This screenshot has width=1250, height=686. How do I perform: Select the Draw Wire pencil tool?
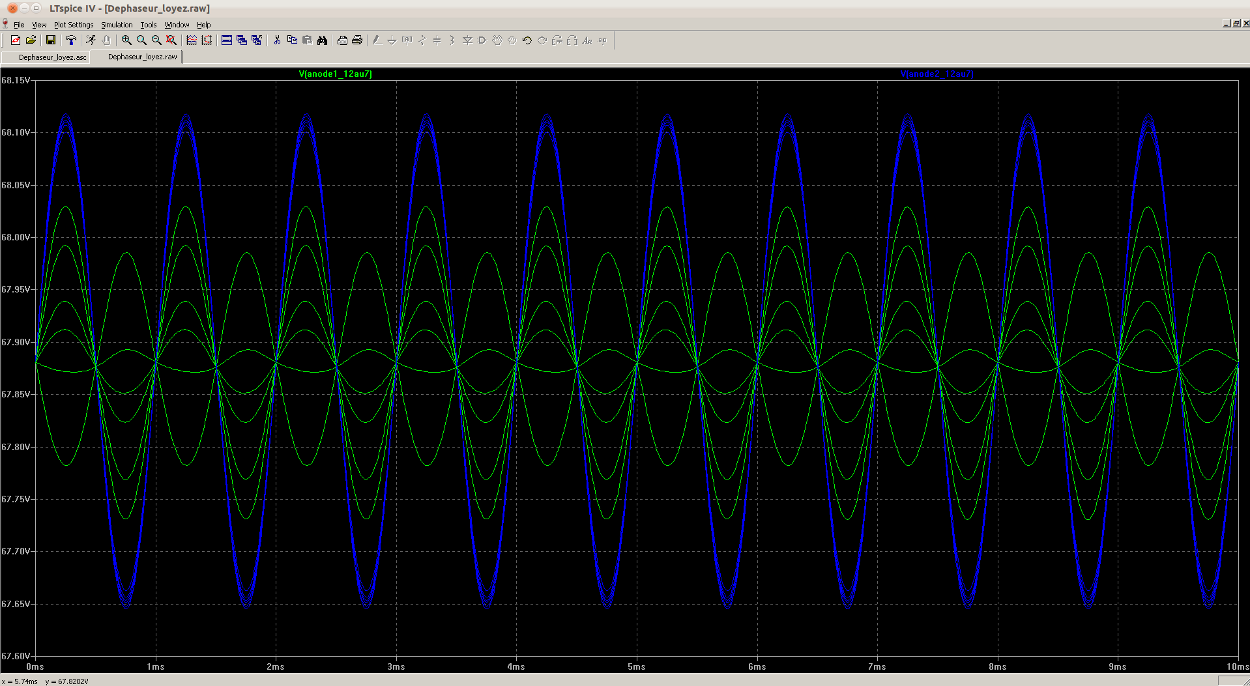click(376, 40)
